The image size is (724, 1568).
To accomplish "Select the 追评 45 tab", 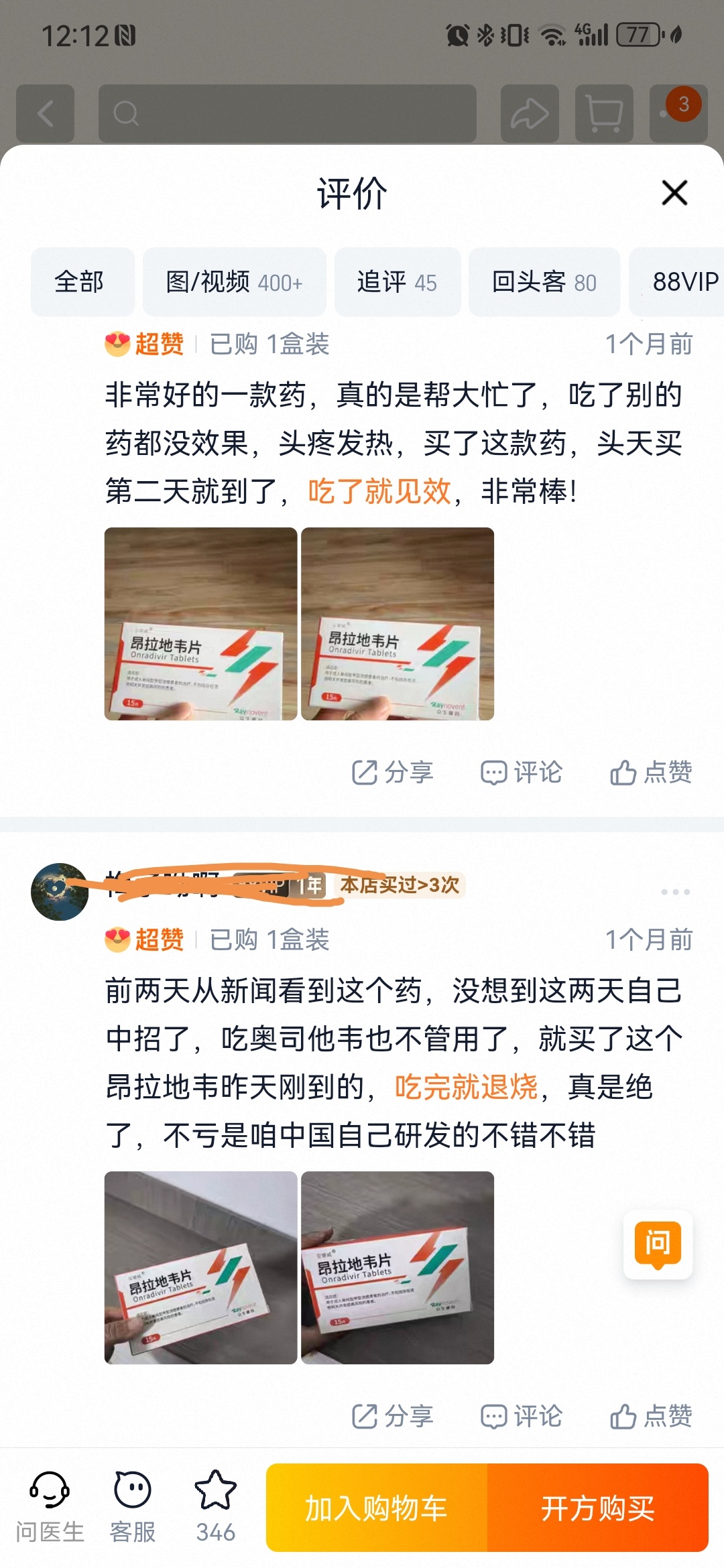I will click(x=398, y=281).
